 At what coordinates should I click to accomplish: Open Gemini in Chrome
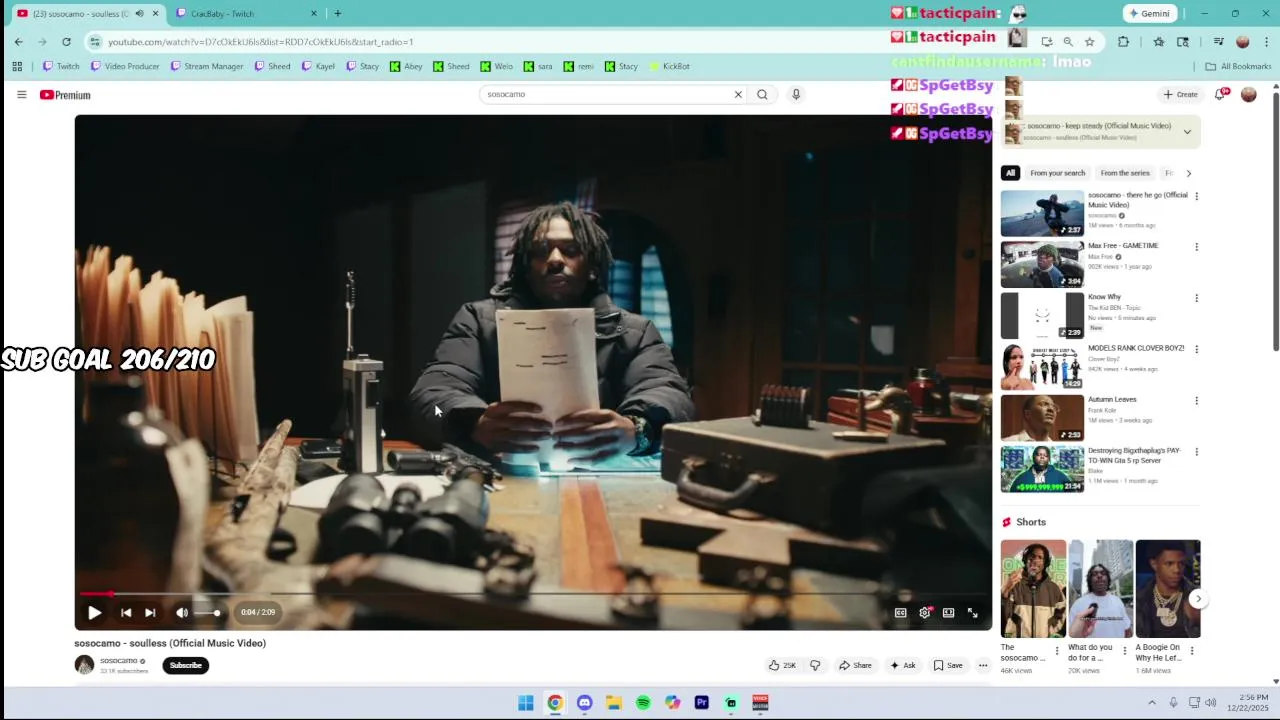pyautogui.click(x=1148, y=13)
